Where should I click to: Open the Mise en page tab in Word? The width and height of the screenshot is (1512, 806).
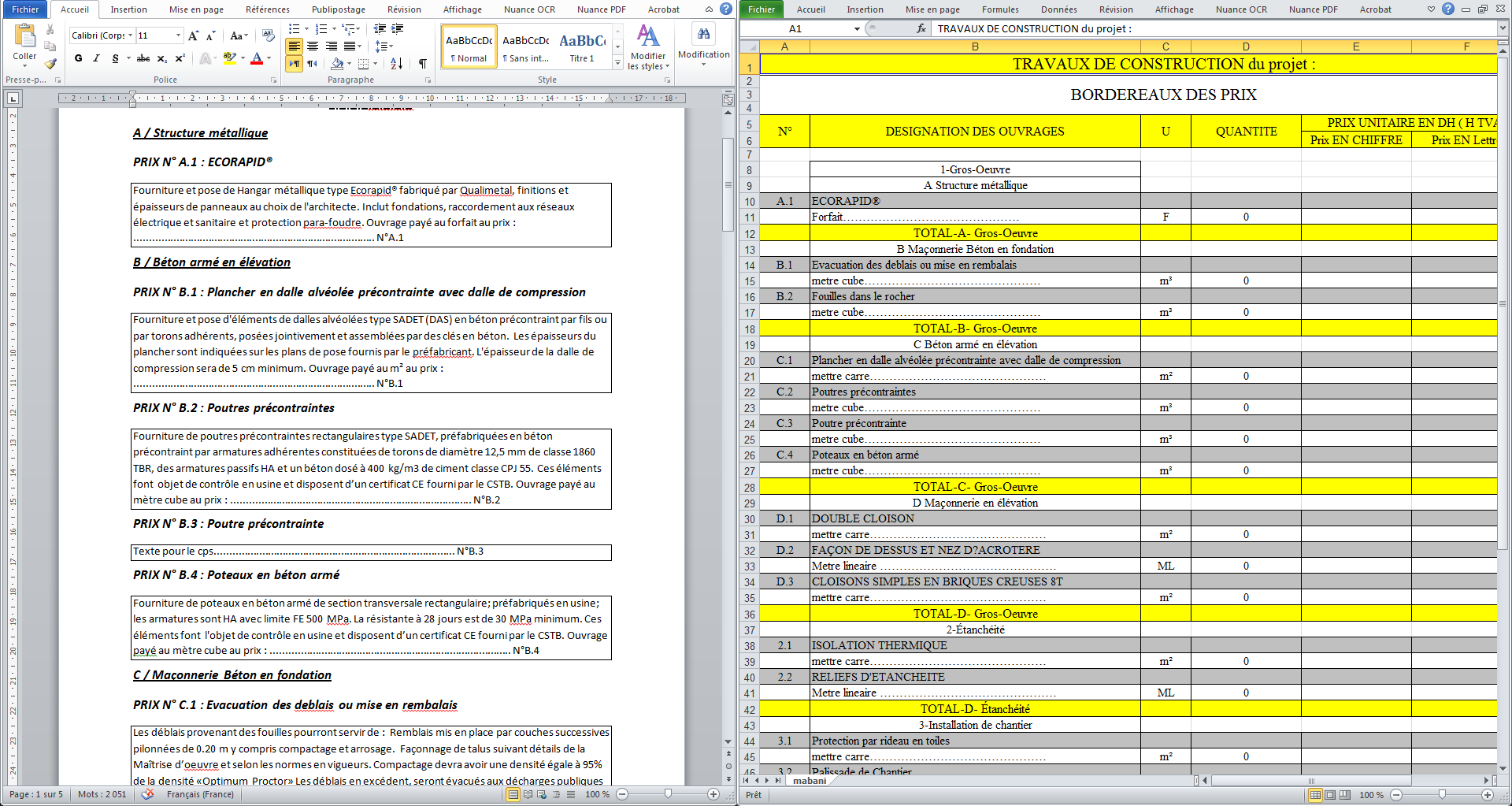196,9
